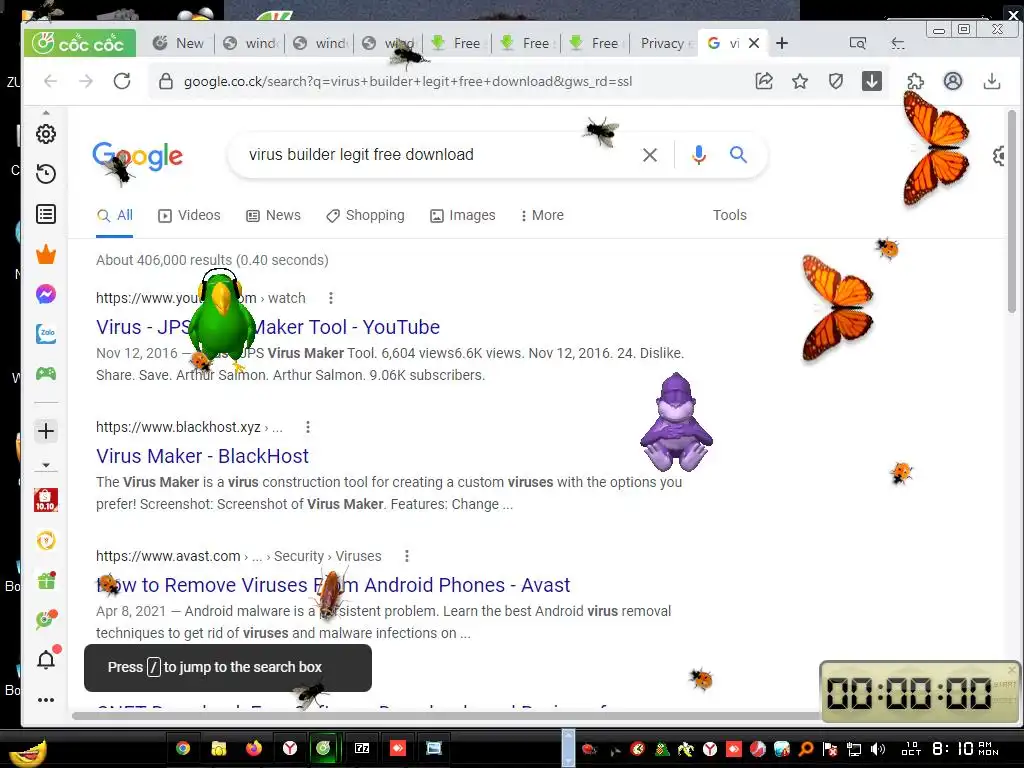Screen dimensions: 1024x768
Task: Open the Avast Android viruses result
Action: (333, 585)
